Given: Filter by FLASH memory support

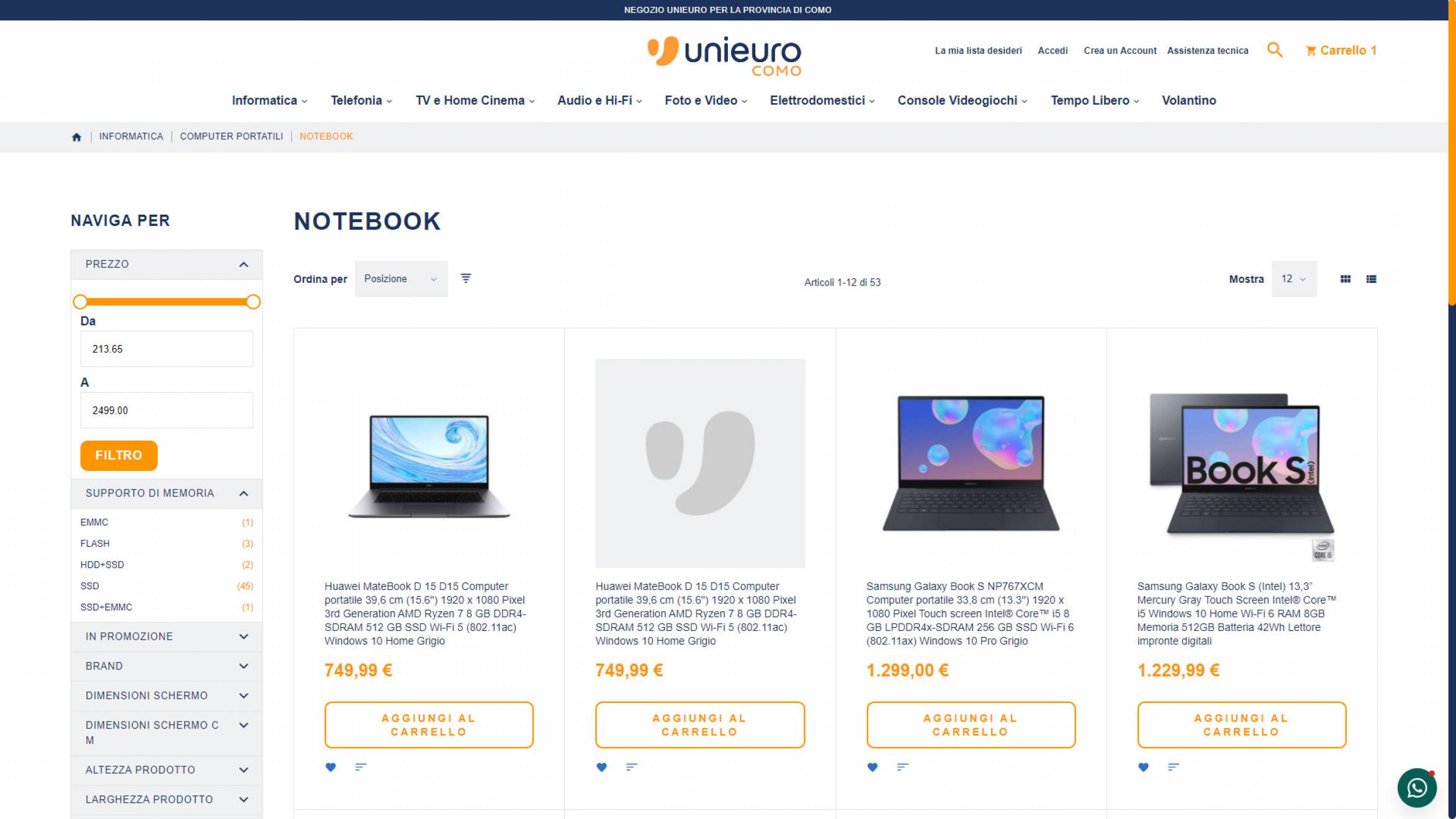Looking at the screenshot, I should [x=166, y=544].
